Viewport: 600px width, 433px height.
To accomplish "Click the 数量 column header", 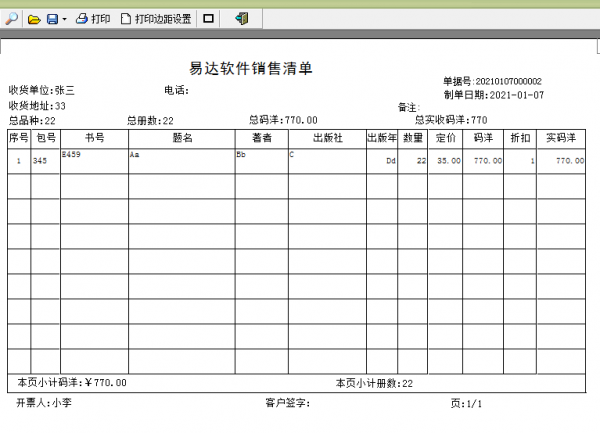I will click(x=412, y=138).
